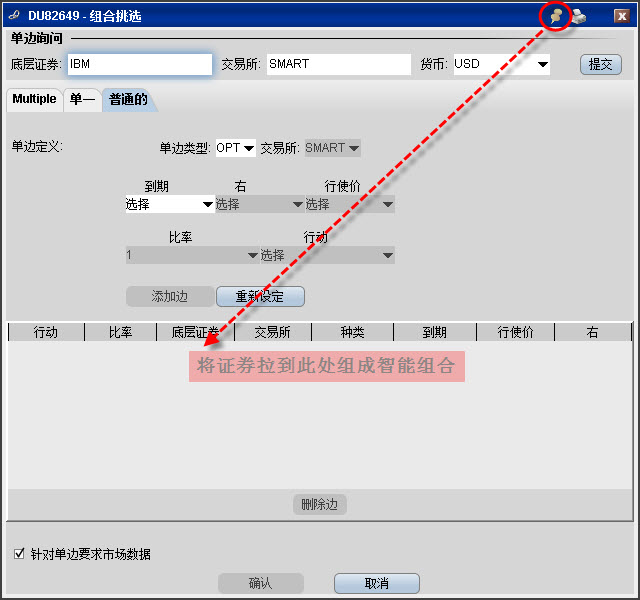Close the 组合挑选 window
The width and height of the screenshot is (640, 600).
(x=621, y=16)
